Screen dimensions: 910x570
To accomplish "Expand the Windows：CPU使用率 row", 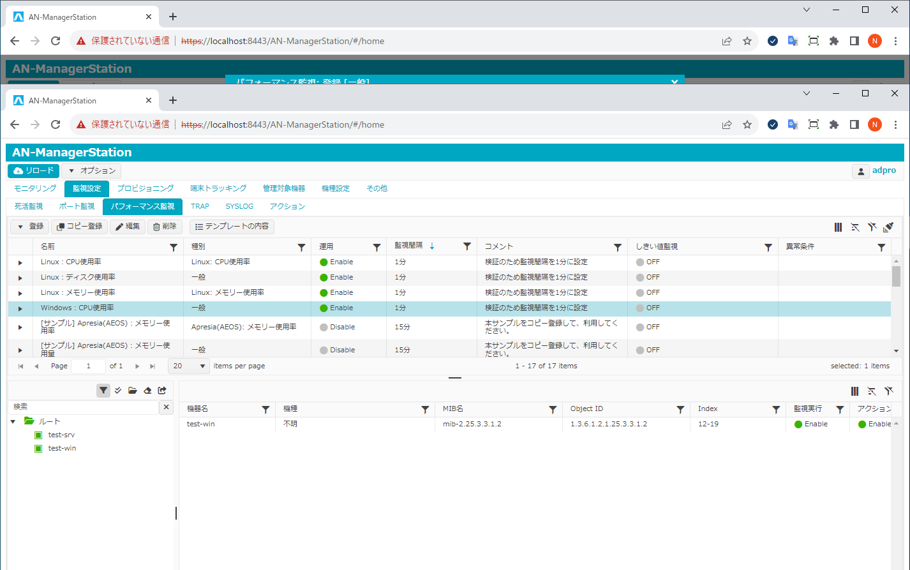I will (20, 309).
